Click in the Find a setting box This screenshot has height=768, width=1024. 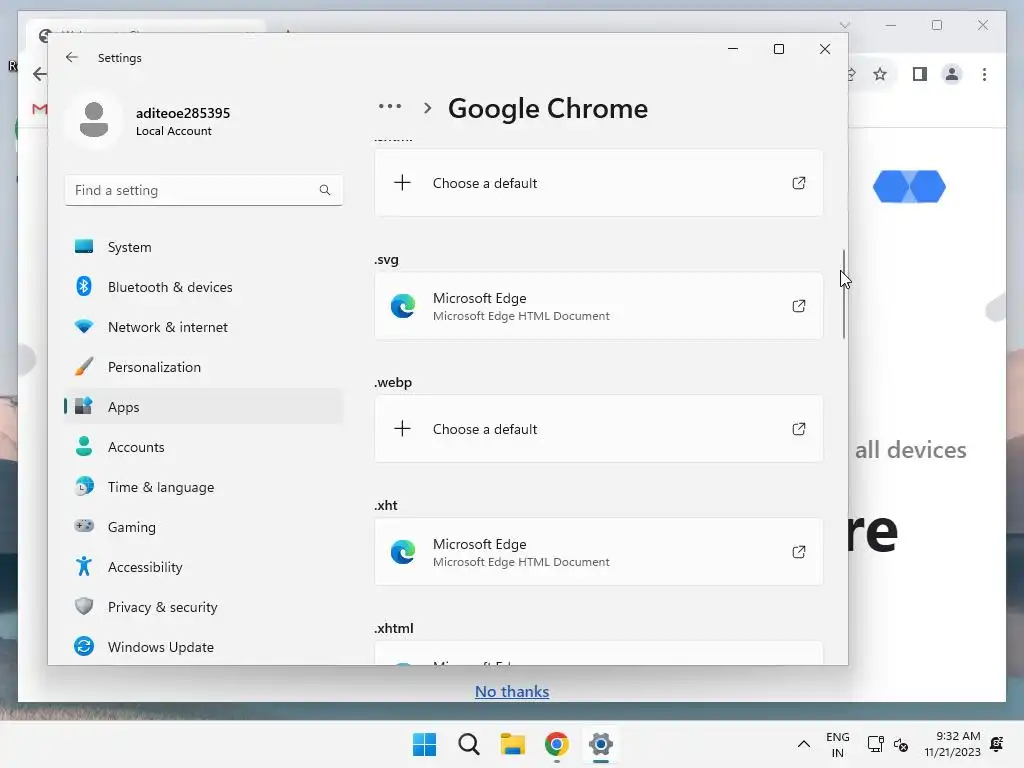204,190
